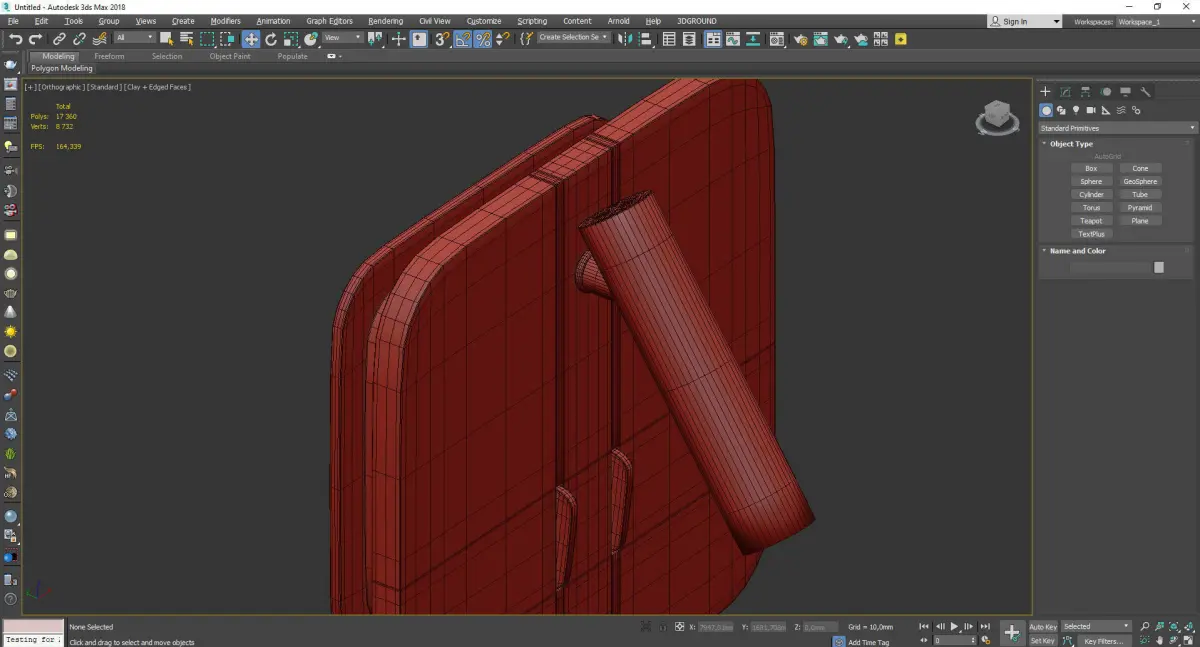Screen dimensions: 1200x647
Task: Open Render Setup teapot icon
Action: click(x=800, y=39)
